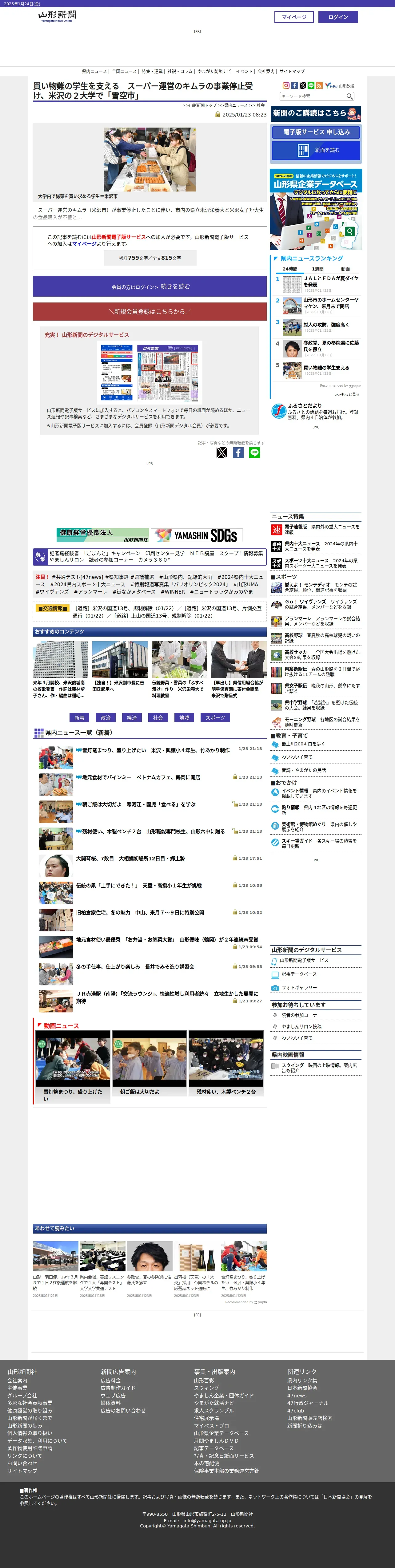Click the red 新規会員登録はこちらから button
Image resolution: width=395 pixels, height=1568 pixels.
pos(150,311)
